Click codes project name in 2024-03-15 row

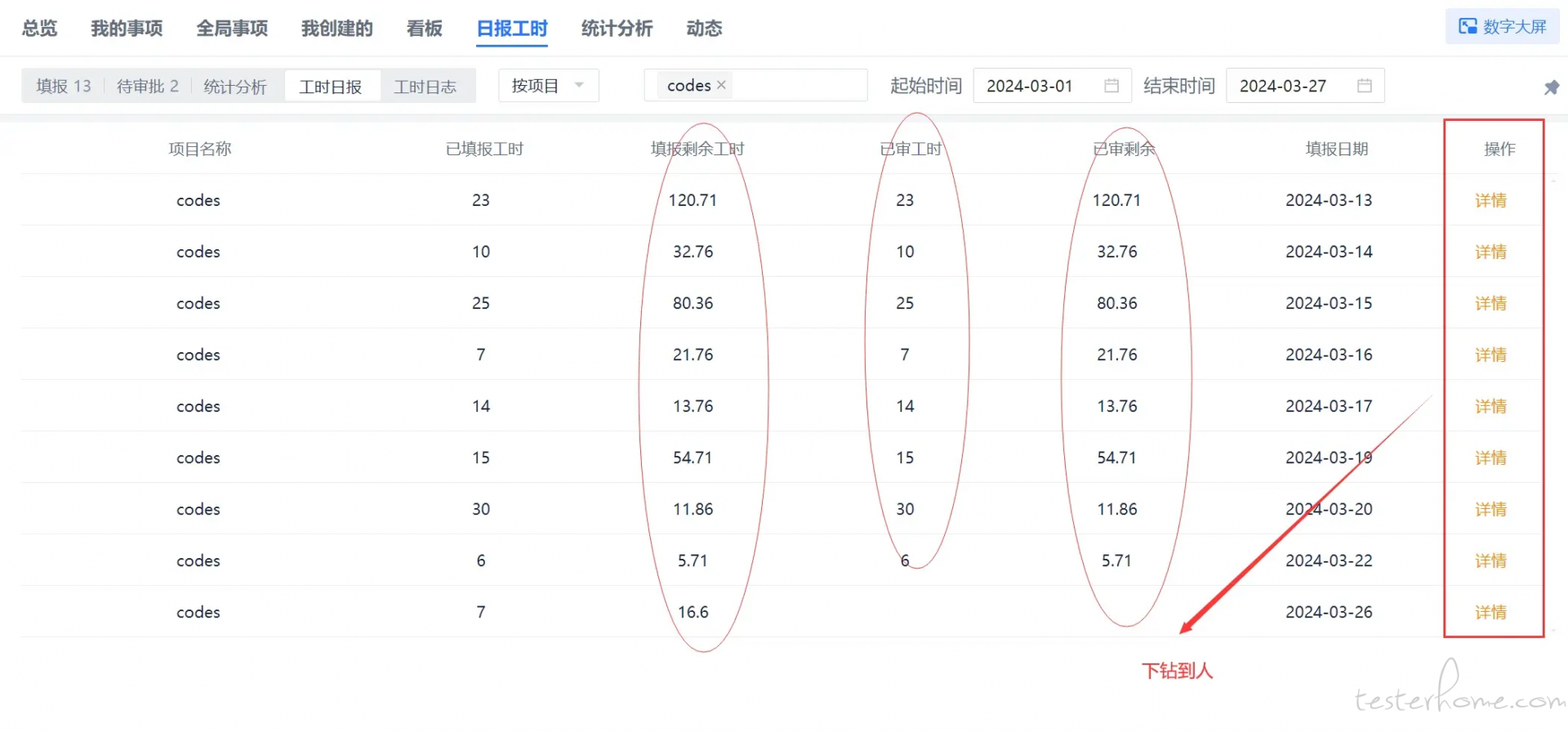(198, 303)
